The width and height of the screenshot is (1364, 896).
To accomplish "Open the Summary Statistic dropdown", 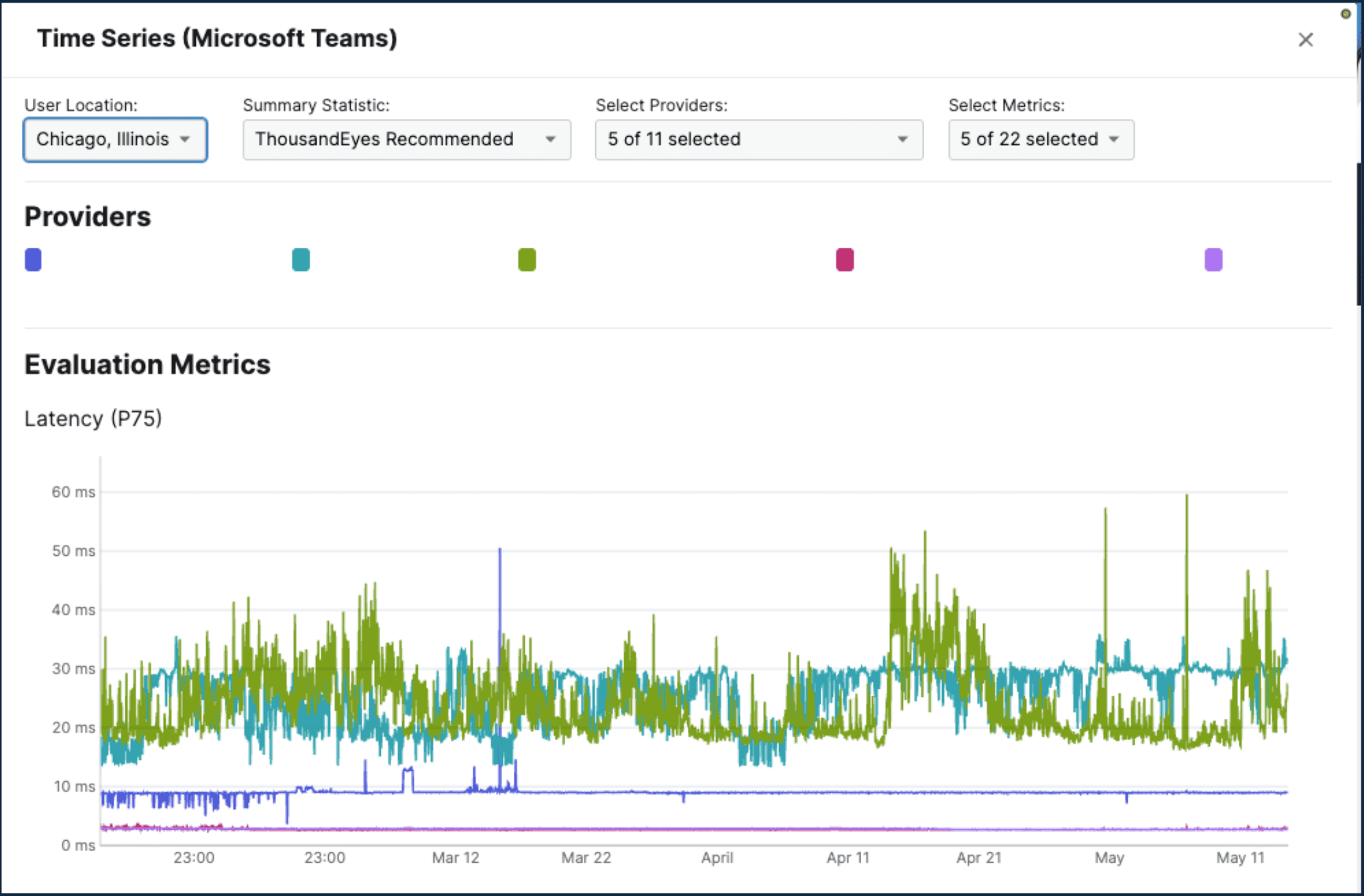I will (x=407, y=139).
